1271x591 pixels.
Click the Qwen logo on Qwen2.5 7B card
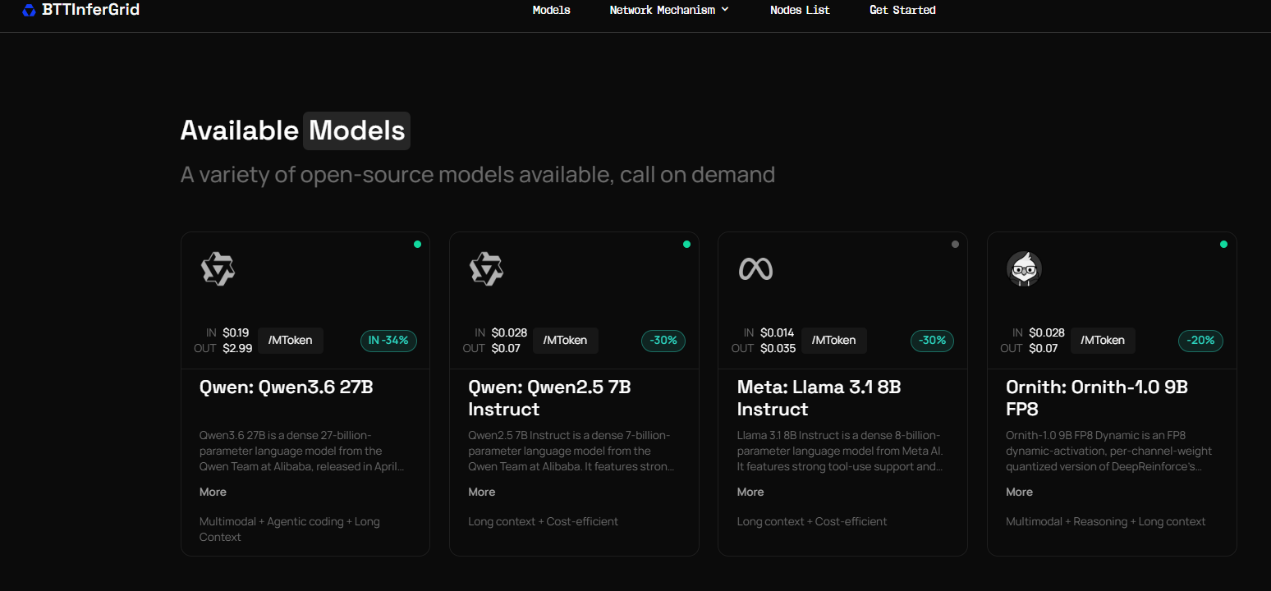[486, 269]
